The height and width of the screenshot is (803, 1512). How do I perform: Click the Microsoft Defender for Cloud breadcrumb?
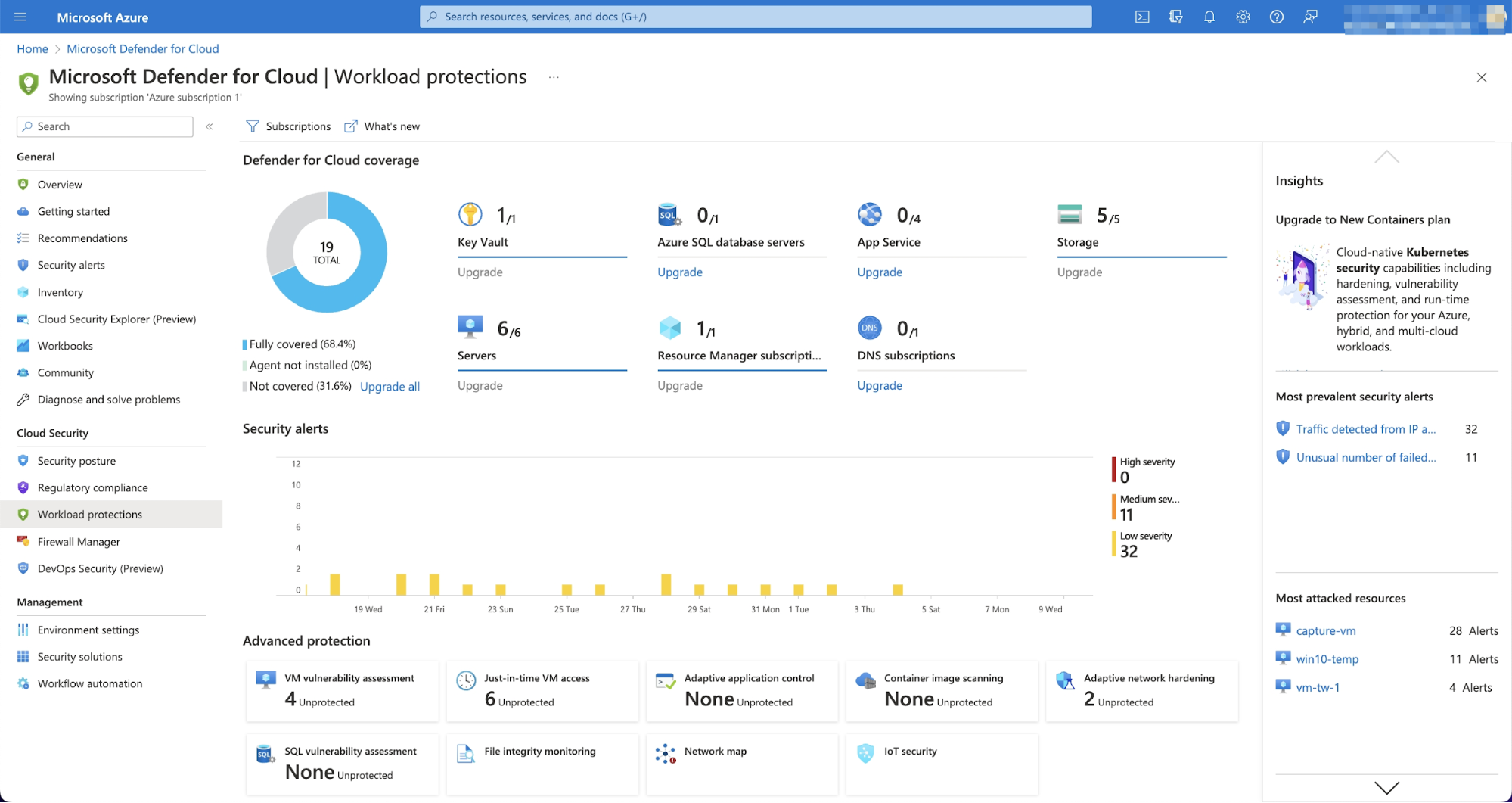tap(143, 49)
